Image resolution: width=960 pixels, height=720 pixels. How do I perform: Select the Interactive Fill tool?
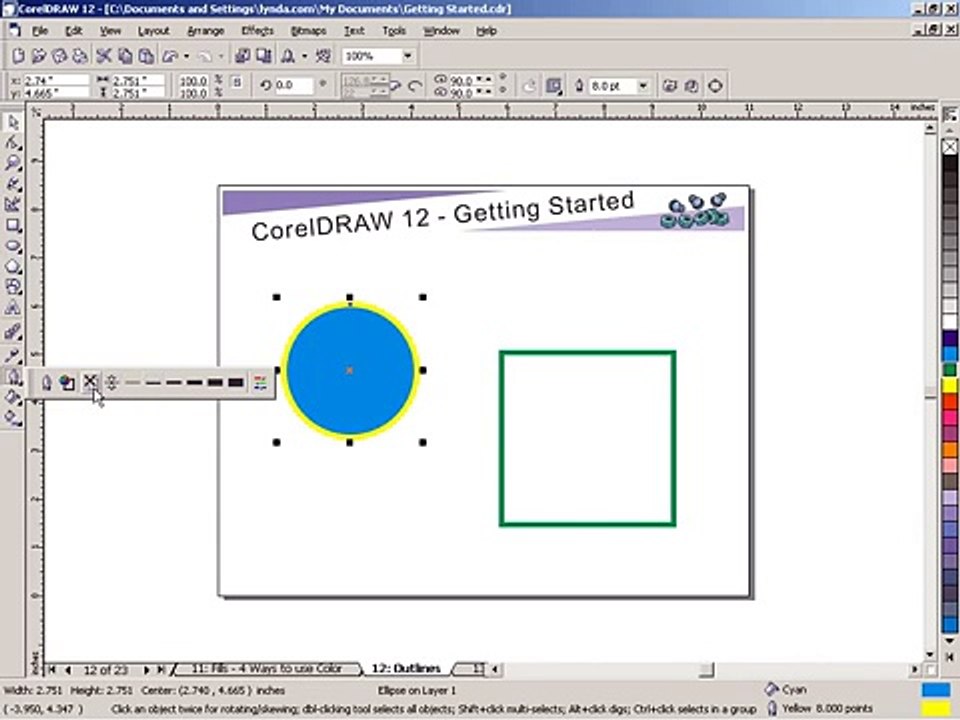point(13,419)
